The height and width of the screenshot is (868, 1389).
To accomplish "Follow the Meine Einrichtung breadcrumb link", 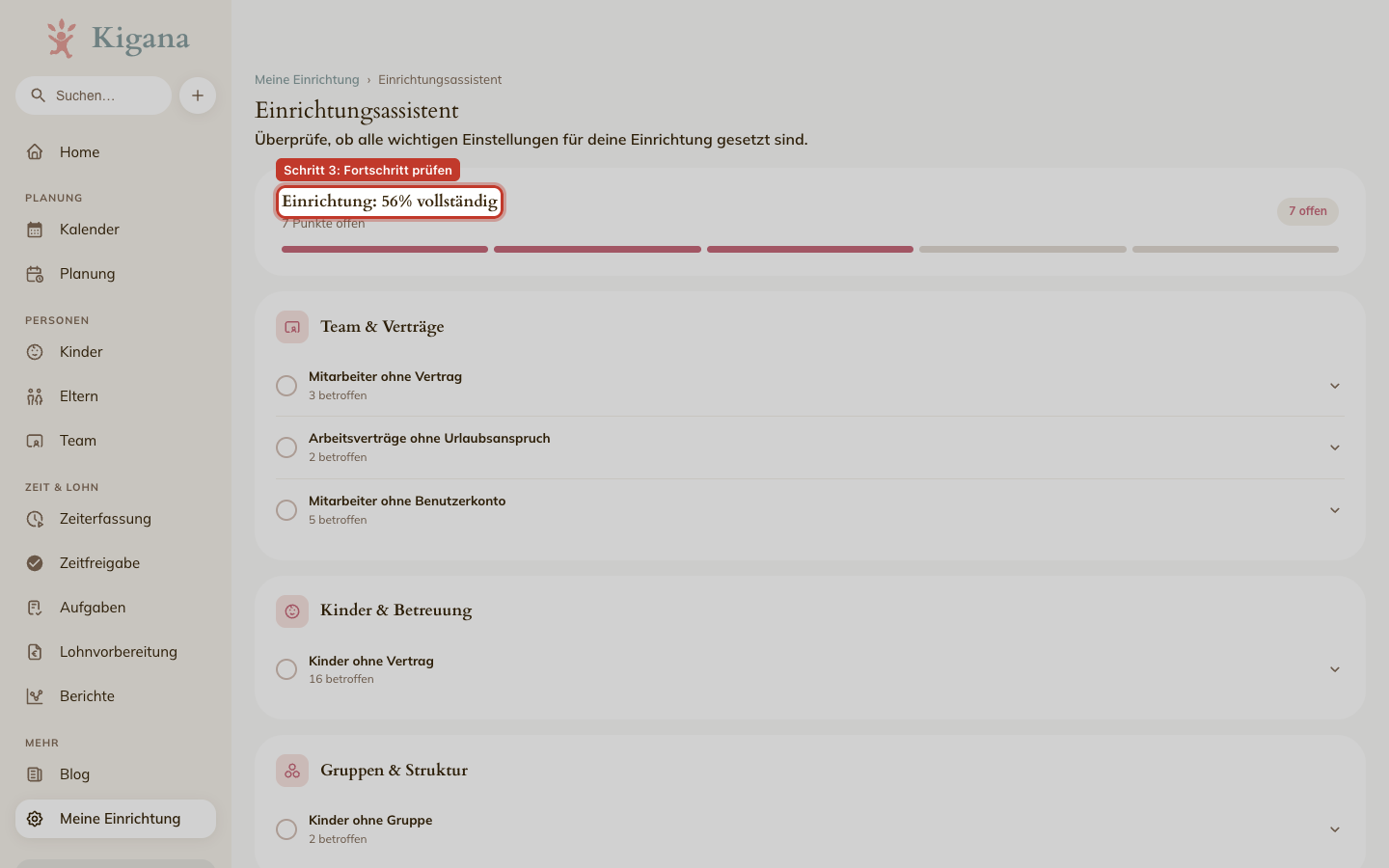I will [x=307, y=80].
